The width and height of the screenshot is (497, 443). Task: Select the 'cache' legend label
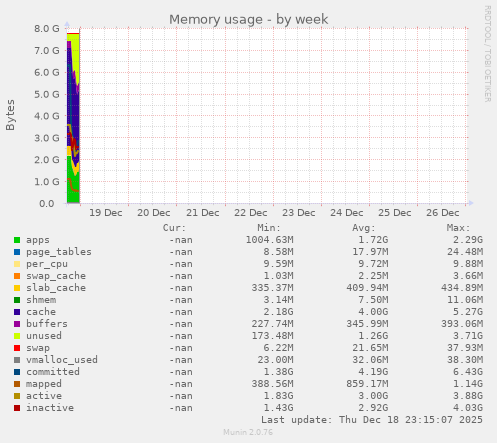41,312
